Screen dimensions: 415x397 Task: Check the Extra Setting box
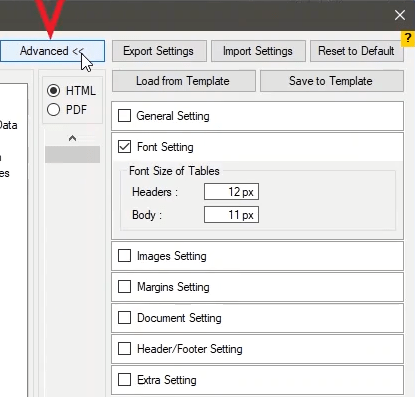(124, 380)
